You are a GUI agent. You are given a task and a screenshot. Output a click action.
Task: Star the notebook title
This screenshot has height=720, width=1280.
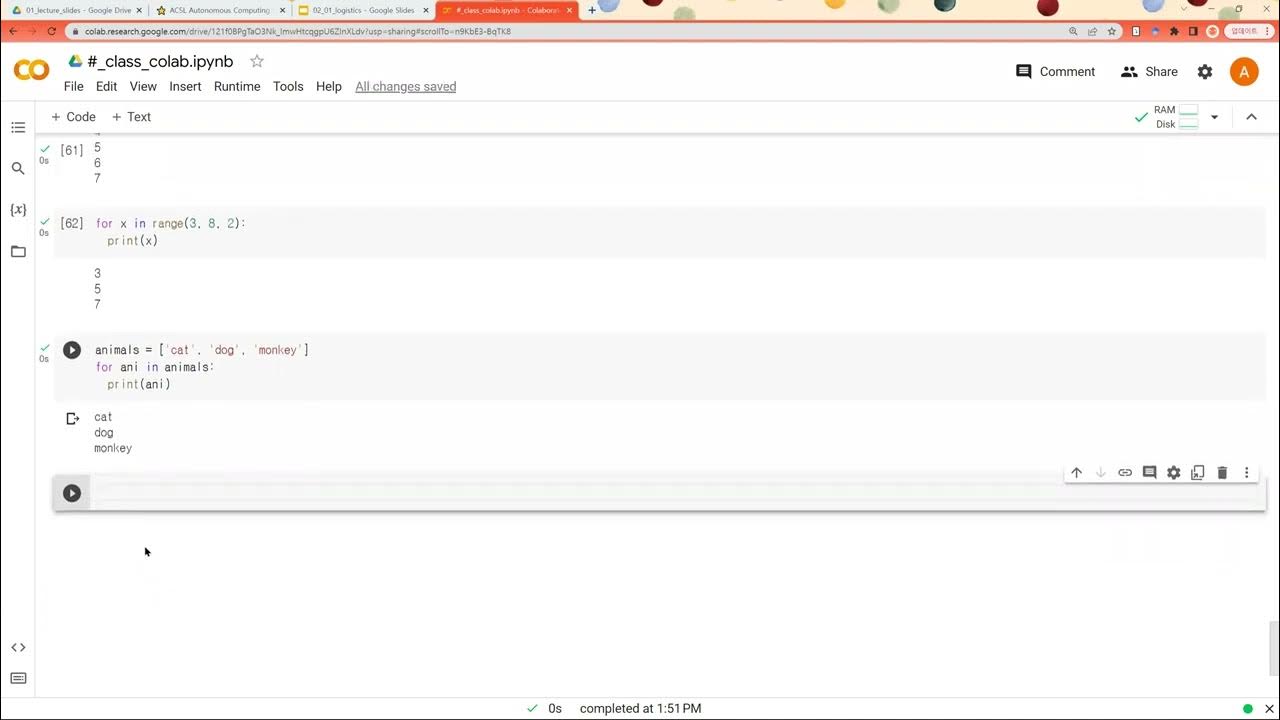click(257, 61)
